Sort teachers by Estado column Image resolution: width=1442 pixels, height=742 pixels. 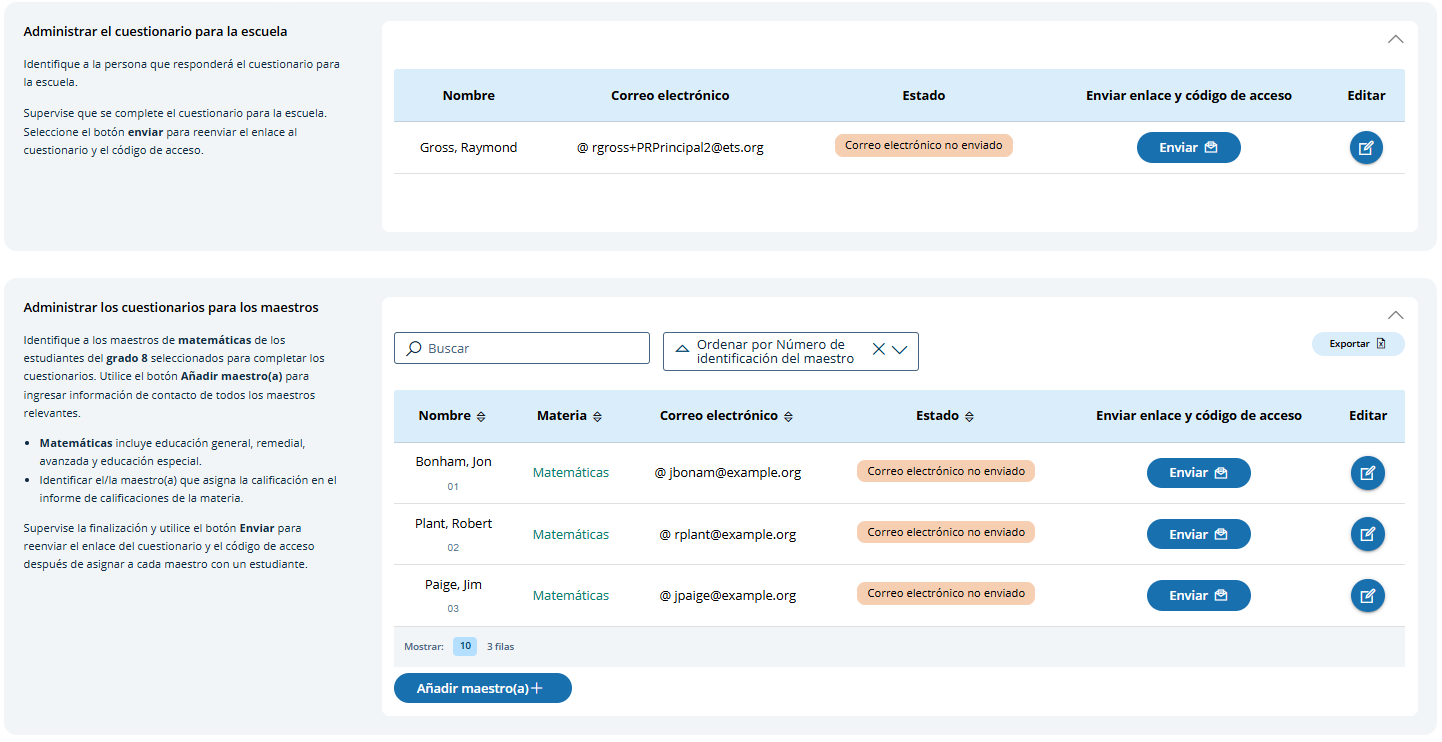pos(969,416)
